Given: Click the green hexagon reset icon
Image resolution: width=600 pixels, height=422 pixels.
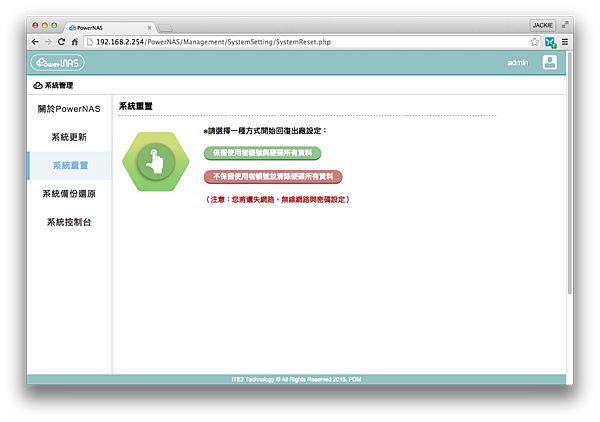Looking at the screenshot, I should coord(156,161).
